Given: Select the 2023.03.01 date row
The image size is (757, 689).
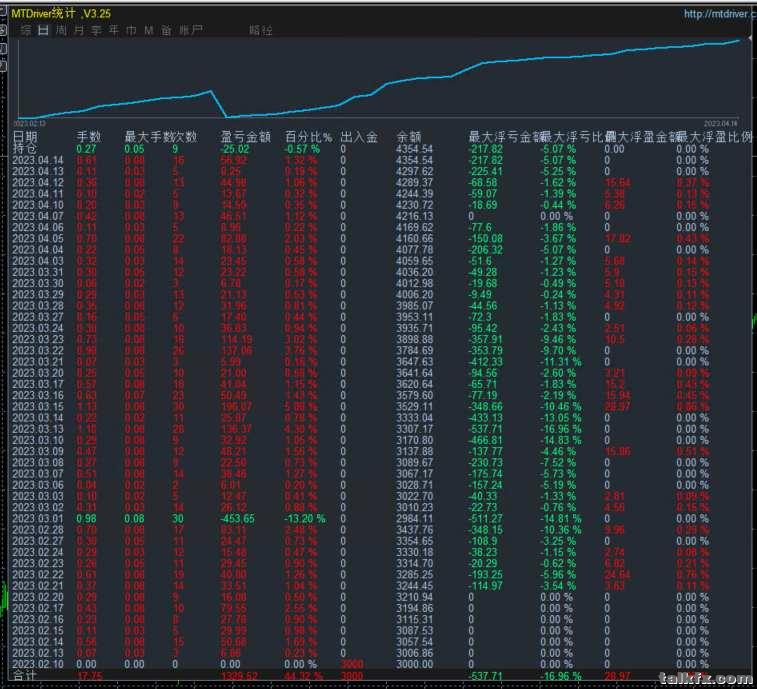Looking at the screenshot, I should [x=38, y=519].
